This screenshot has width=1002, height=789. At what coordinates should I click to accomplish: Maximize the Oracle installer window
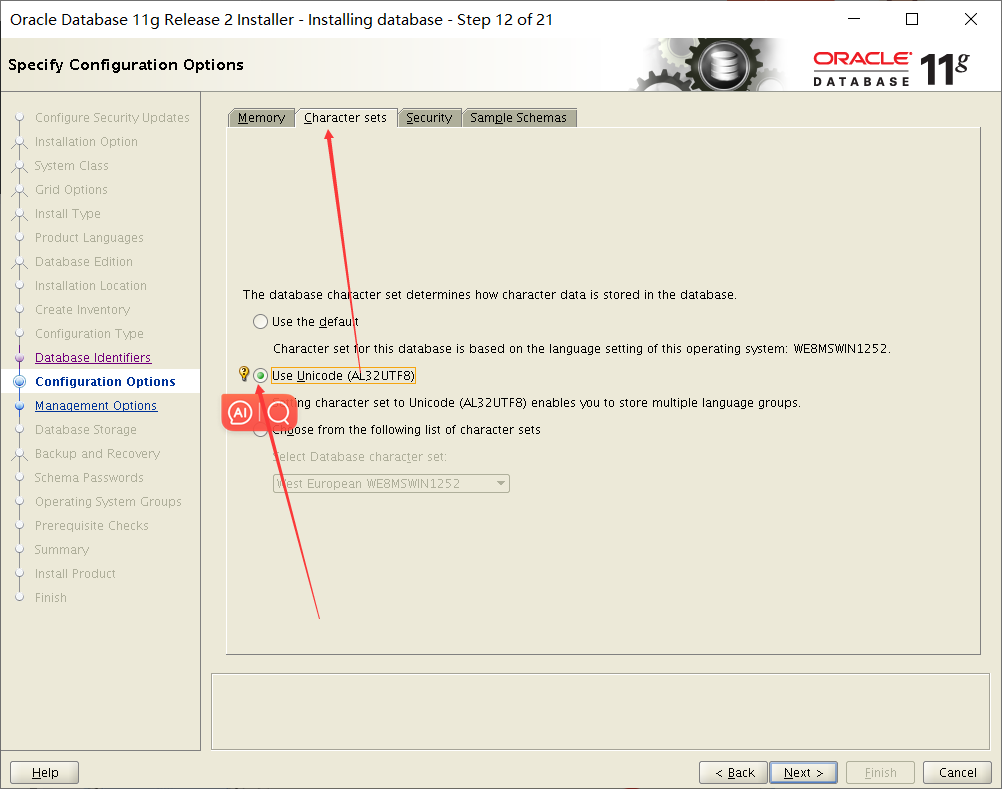click(912, 19)
